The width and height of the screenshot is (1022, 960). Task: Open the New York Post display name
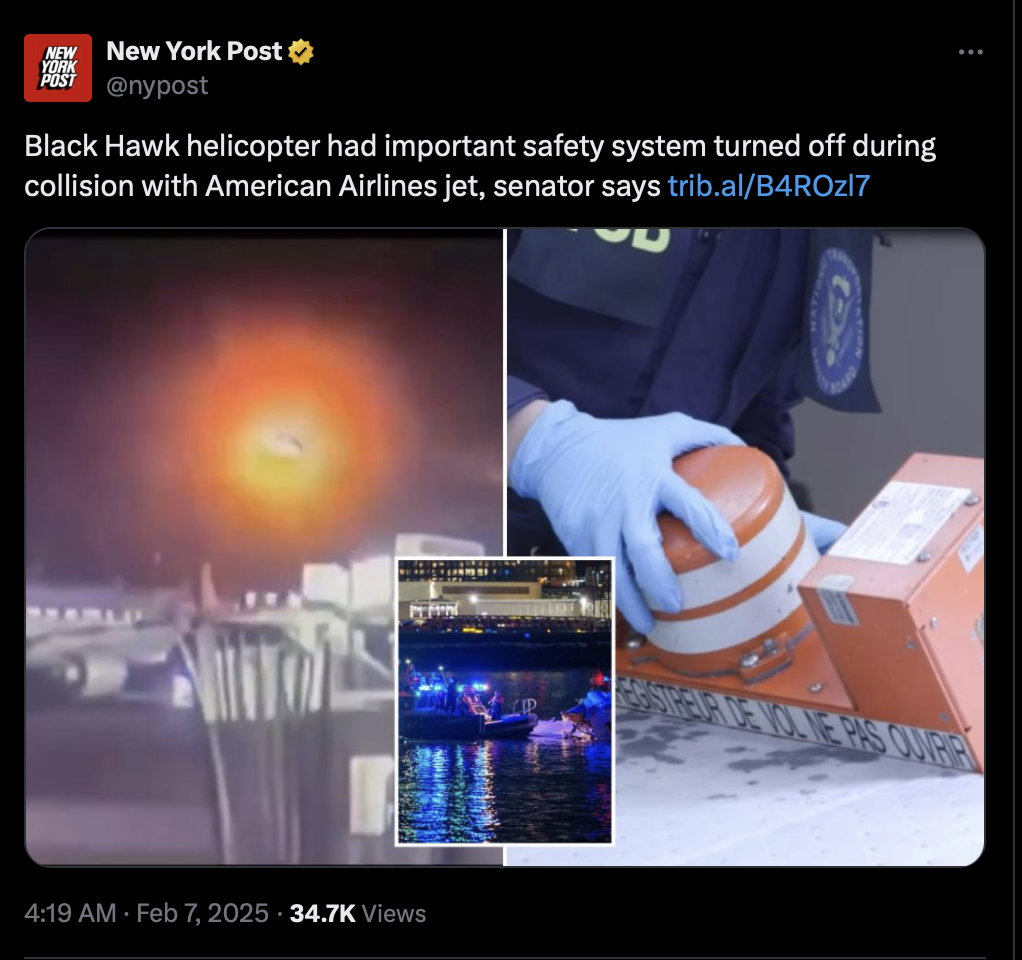pos(194,51)
